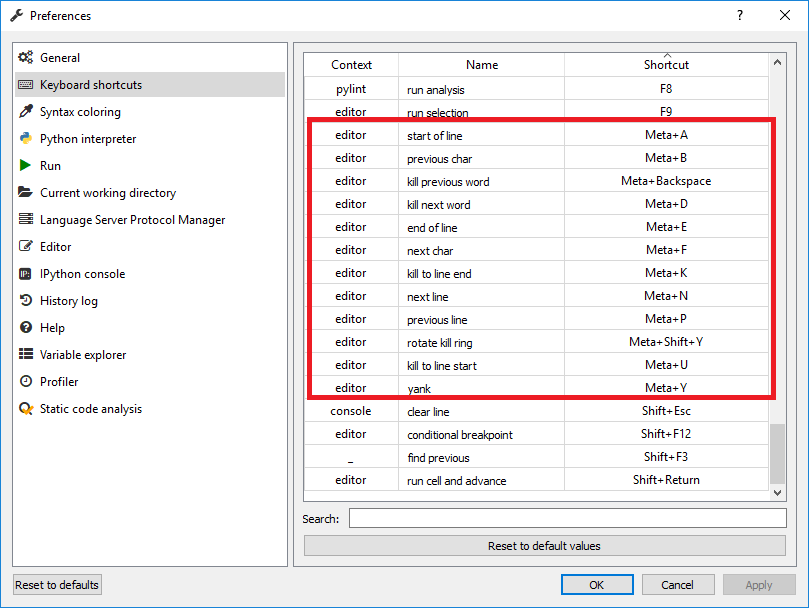Select the 'rotate kill ring' row
The width and height of the screenshot is (809, 608).
[536, 342]
